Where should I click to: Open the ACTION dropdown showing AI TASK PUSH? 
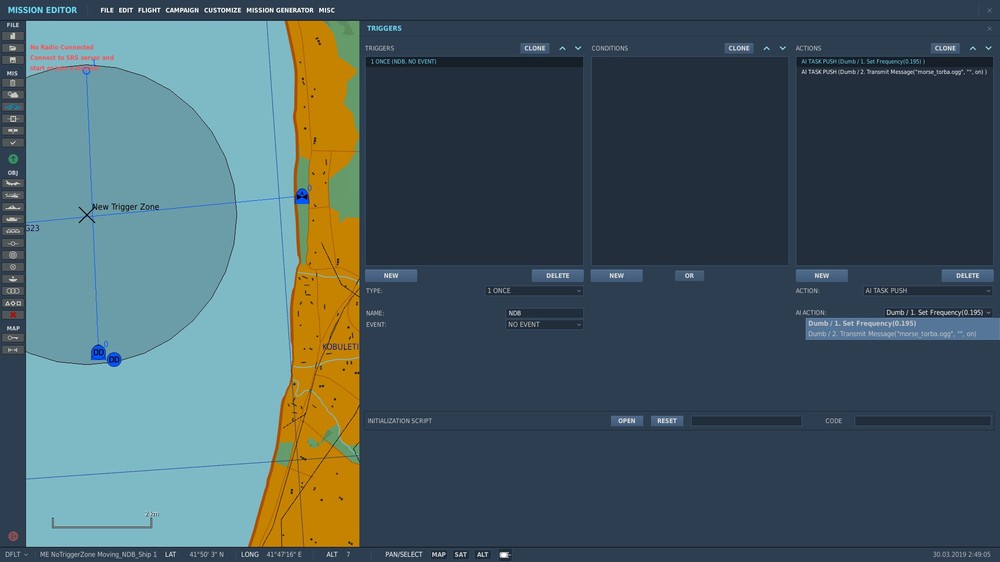click(x=927, y=291)
